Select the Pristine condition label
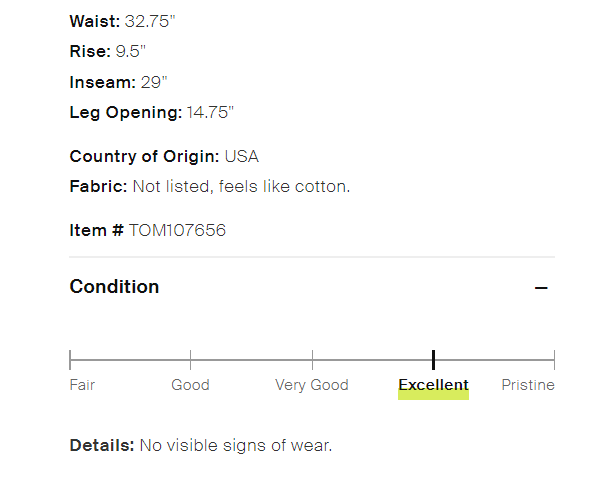This screenshot has width=615, height=487. click(527, 385)
